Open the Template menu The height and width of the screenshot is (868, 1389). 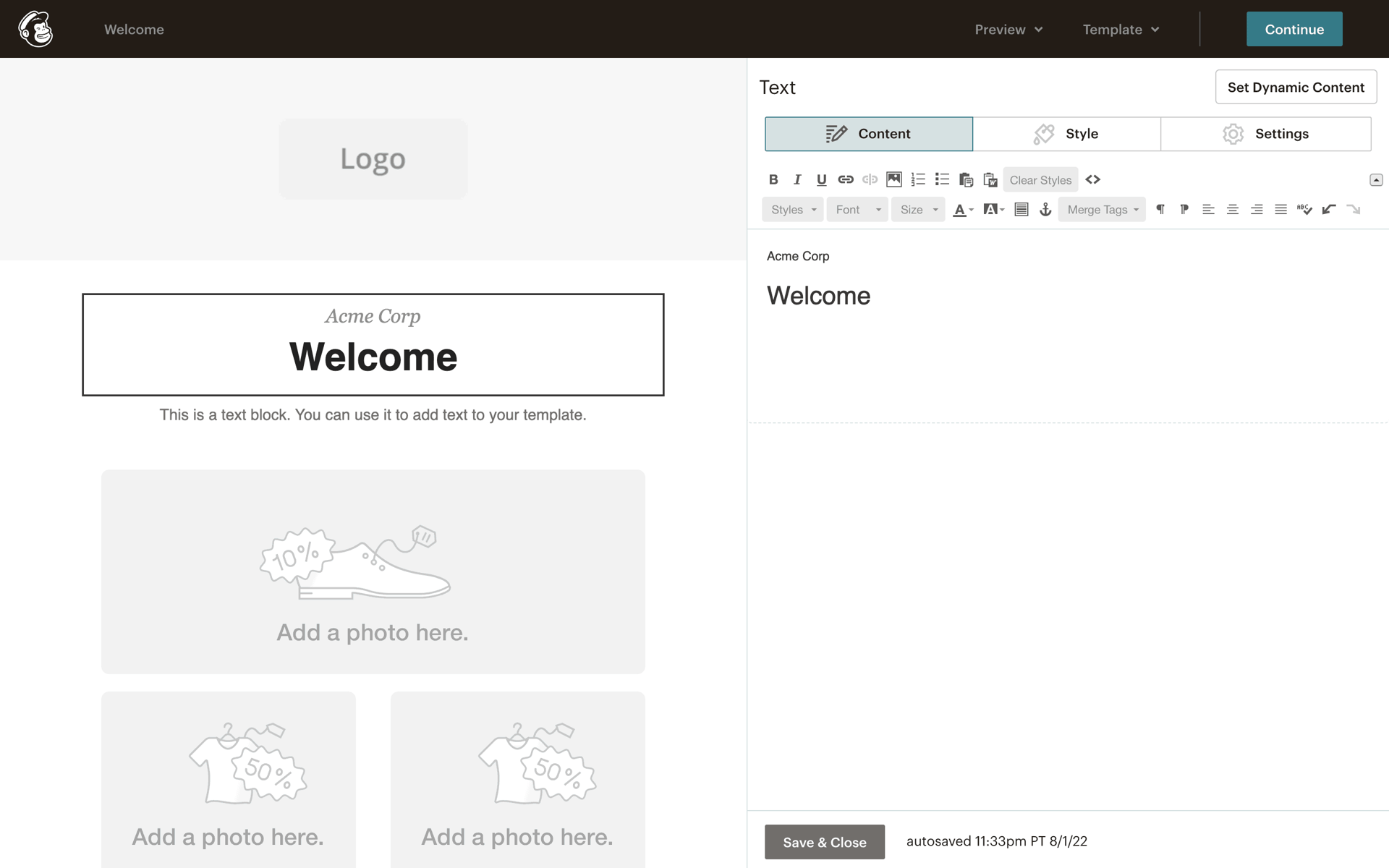pyautogui.click(x=1121, y=30)
